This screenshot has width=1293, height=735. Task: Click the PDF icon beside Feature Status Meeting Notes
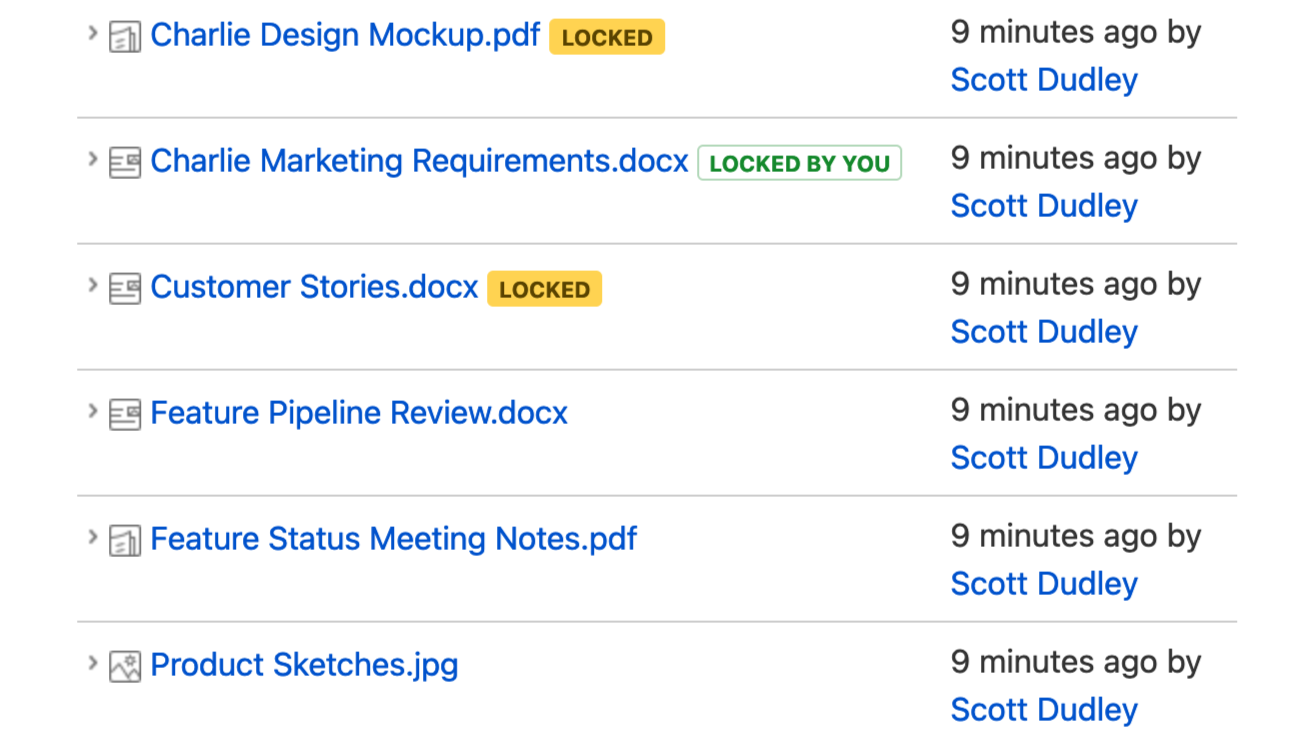pyautogui.click(x=125, y=541)
